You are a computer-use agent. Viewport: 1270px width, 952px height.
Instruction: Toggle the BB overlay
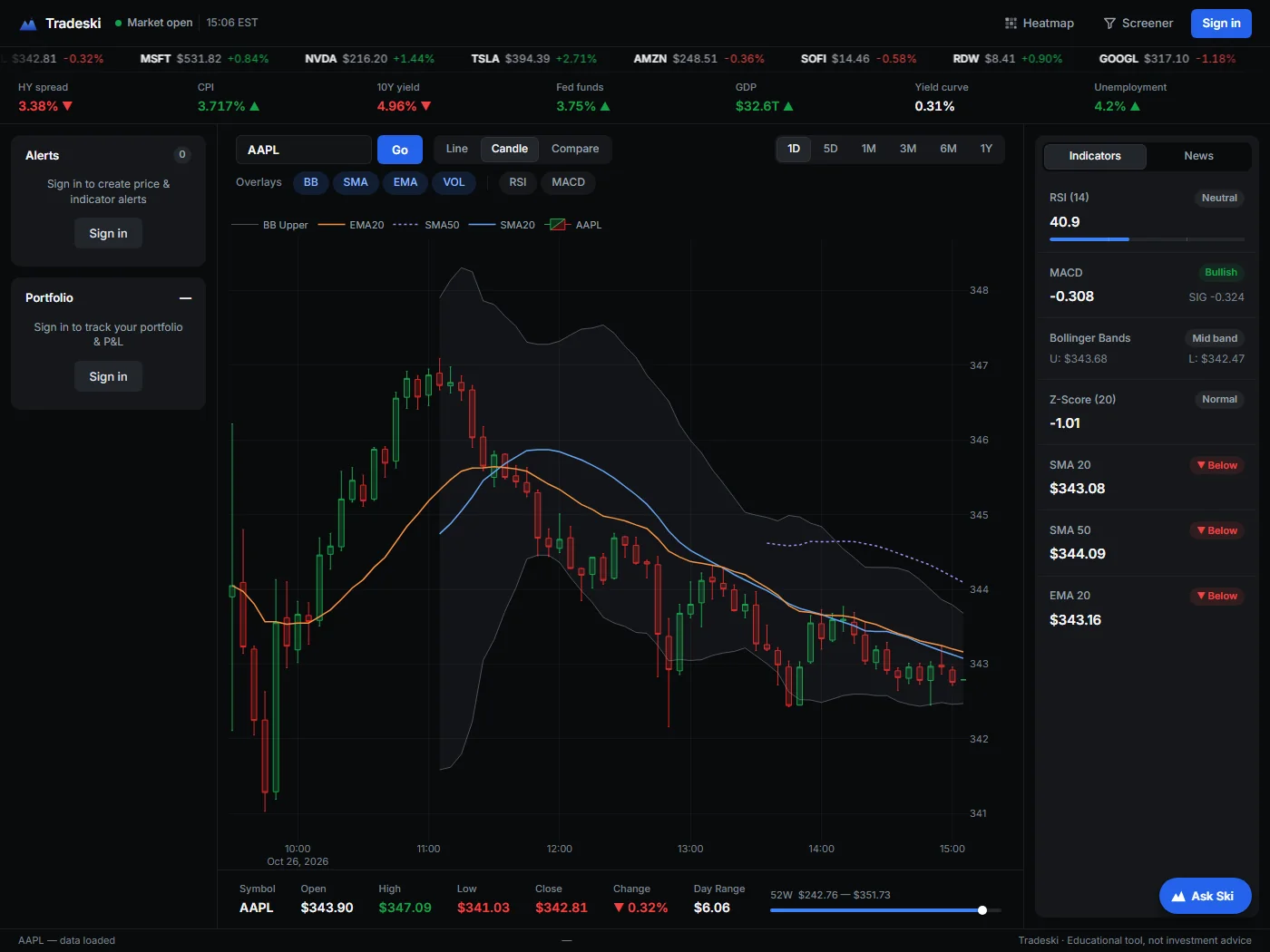[x=311, y=182]
